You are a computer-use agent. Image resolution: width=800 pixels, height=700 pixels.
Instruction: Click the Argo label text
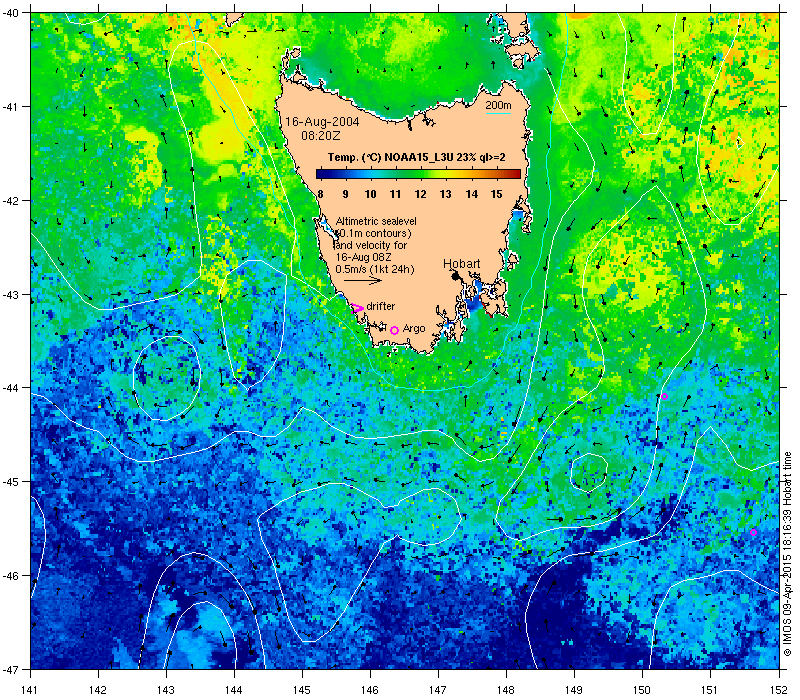tap(414, 329)
